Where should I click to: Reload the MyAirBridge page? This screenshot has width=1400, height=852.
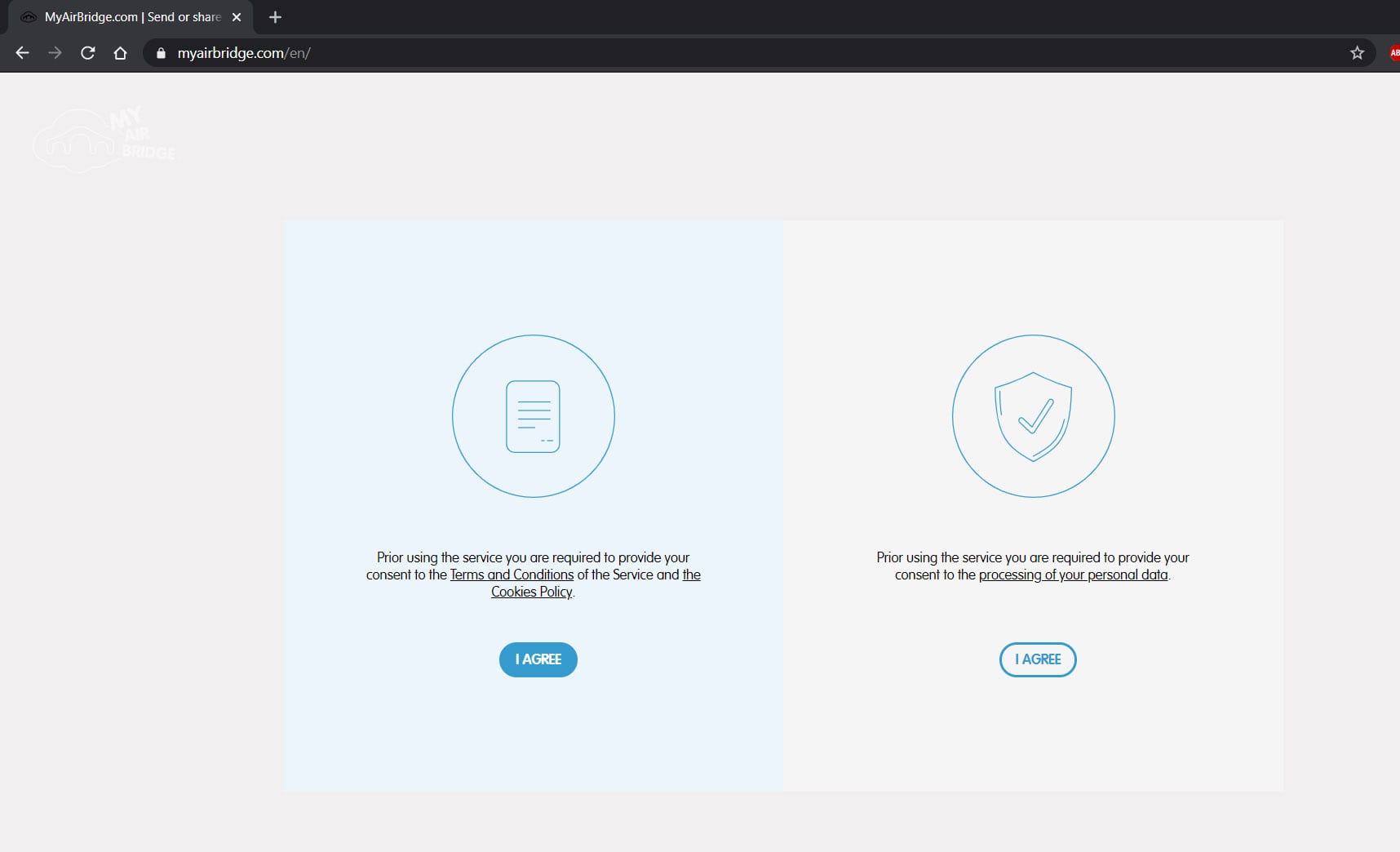click(x=88, y=53)
